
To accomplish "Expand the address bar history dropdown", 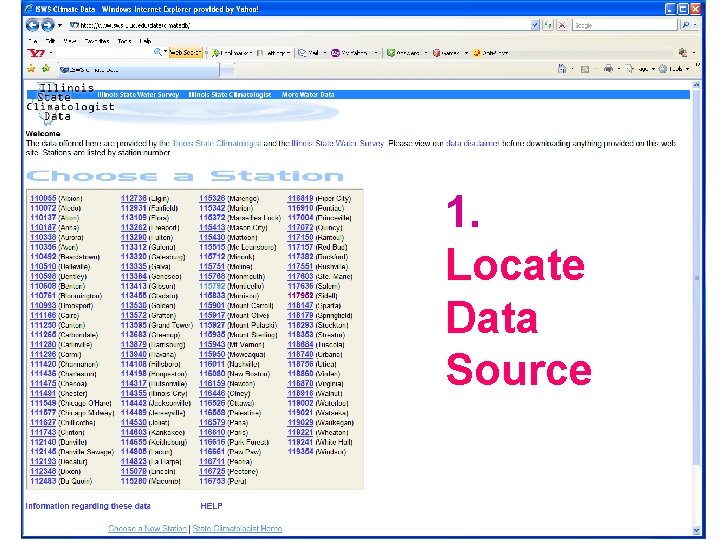I will (x=535, y=25).
